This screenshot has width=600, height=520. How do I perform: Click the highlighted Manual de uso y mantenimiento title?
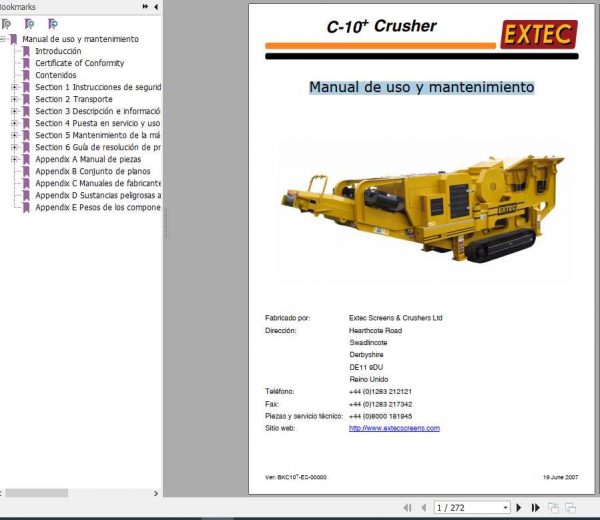pyautogui.click(x=421, y=87)
